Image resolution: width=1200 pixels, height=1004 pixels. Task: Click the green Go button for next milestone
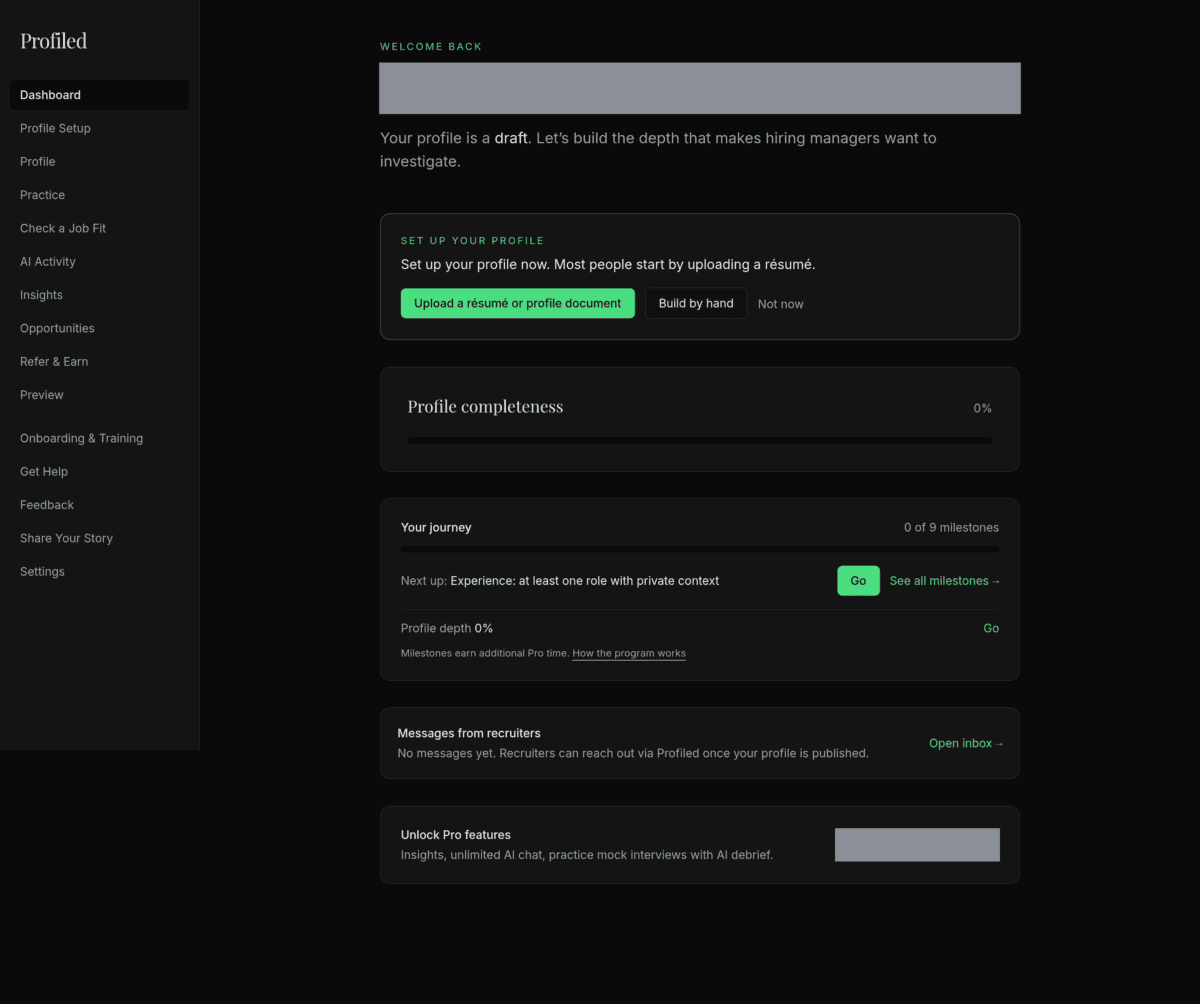click(858, 581)
